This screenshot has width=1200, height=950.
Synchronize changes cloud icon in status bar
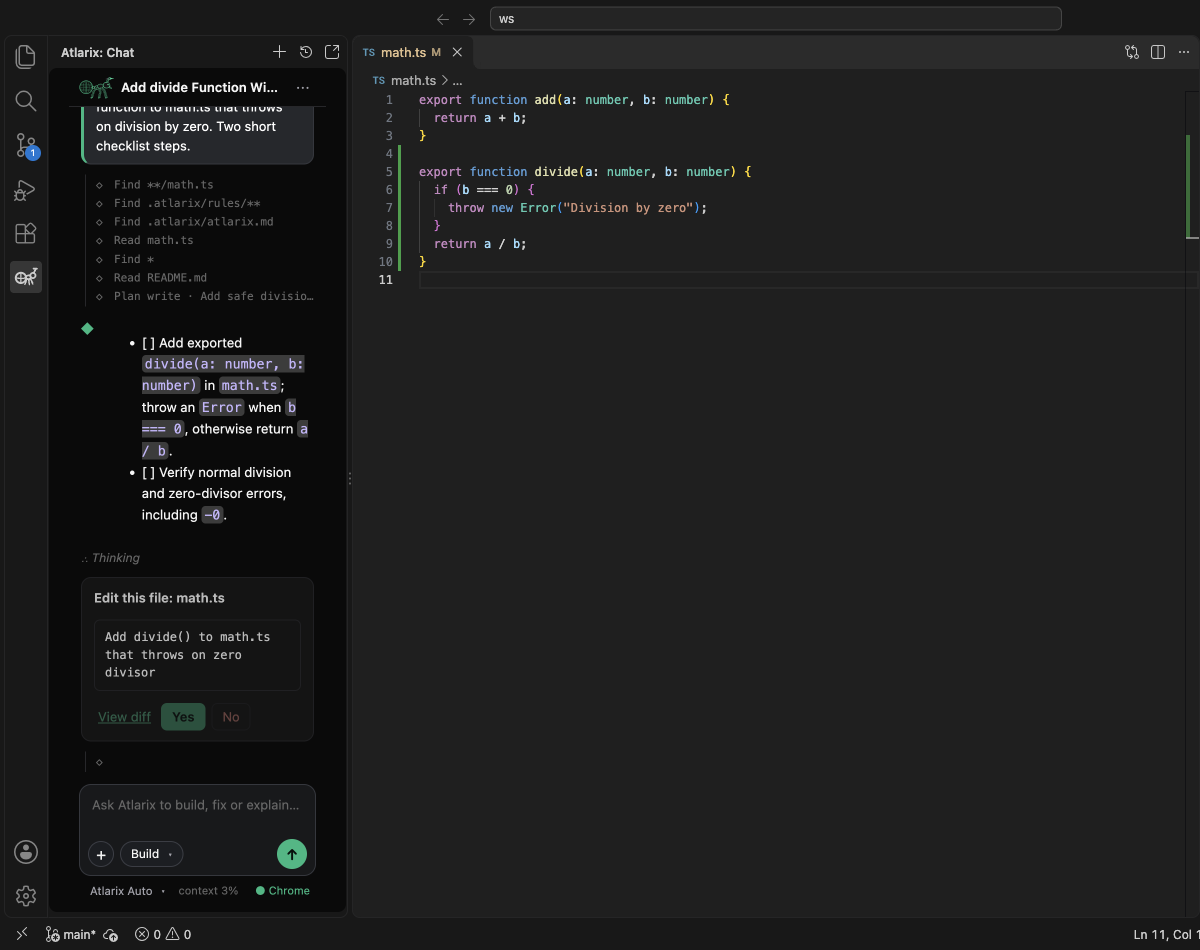[111, 934]
